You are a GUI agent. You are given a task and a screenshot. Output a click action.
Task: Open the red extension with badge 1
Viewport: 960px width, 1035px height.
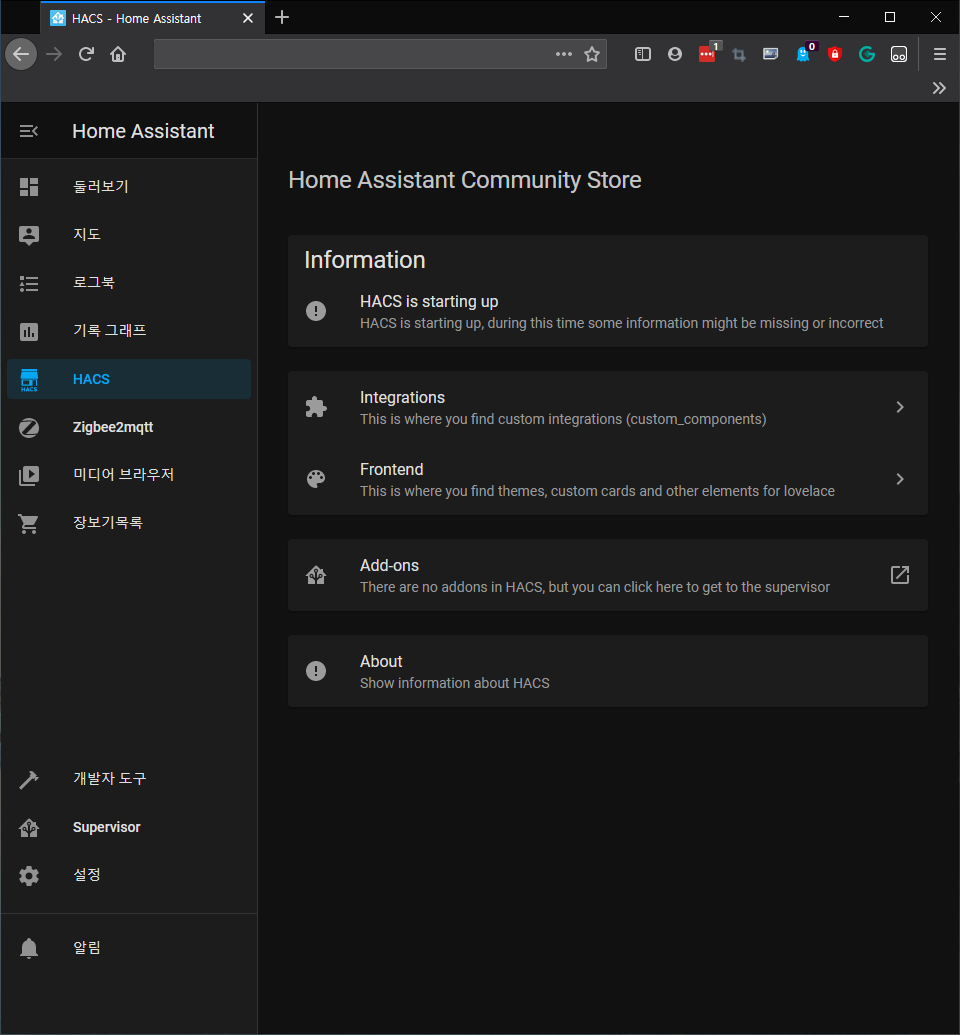coord(708,53)
